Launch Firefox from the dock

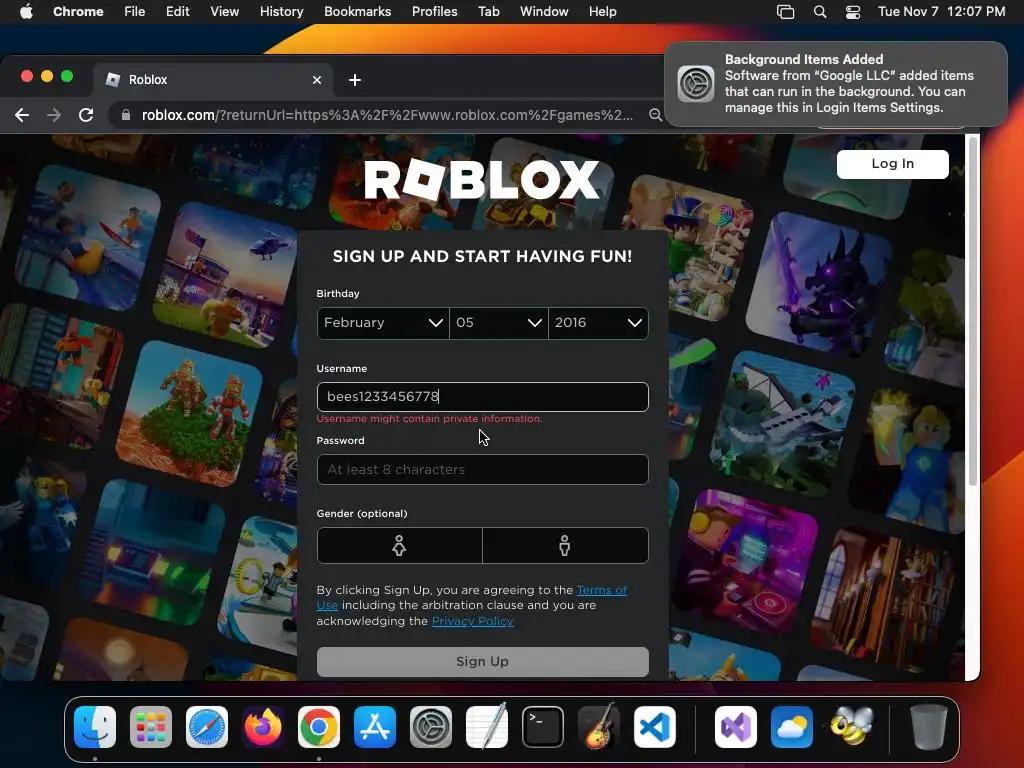point(263,727)
